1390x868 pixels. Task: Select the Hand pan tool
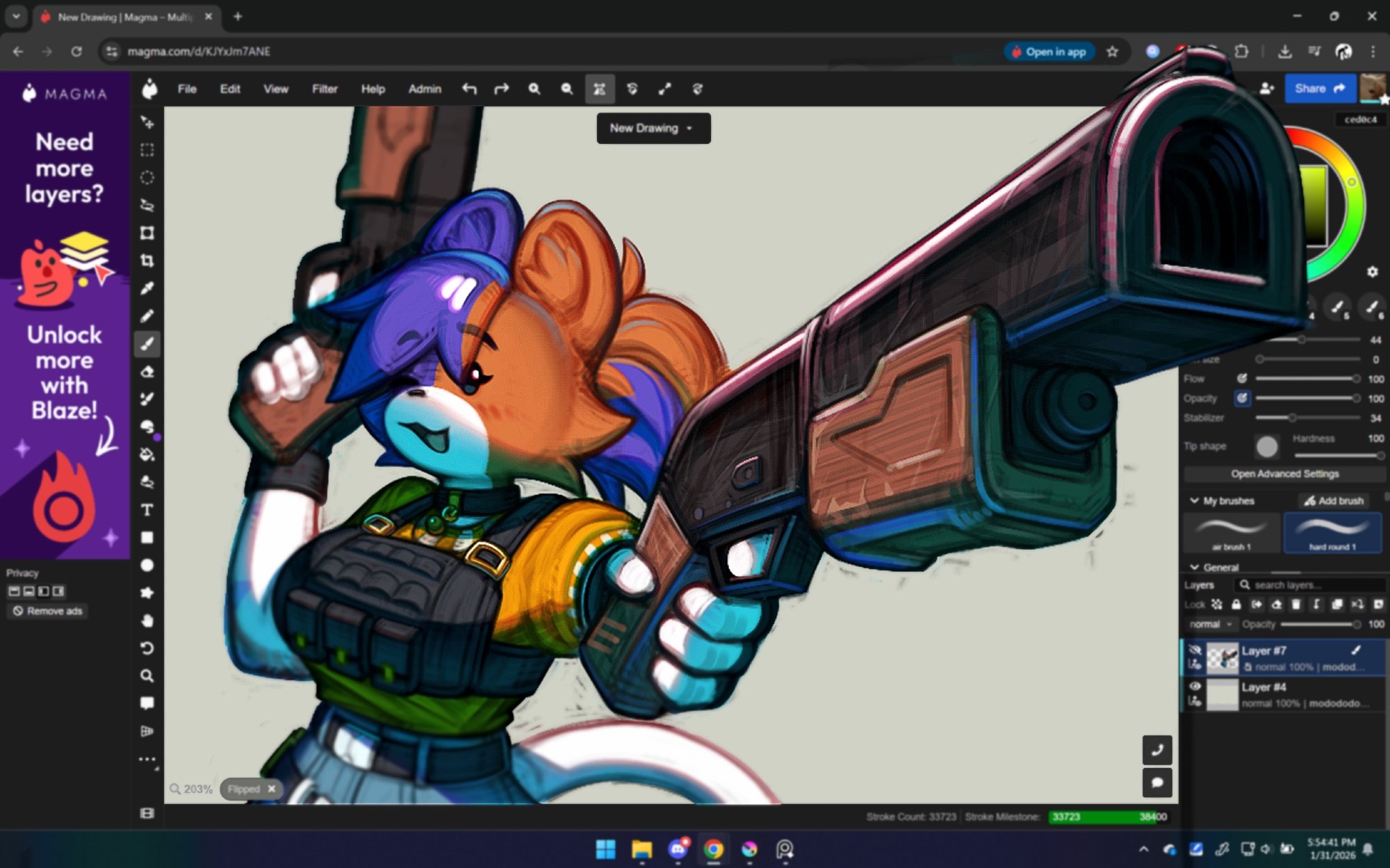click(147, 621)
